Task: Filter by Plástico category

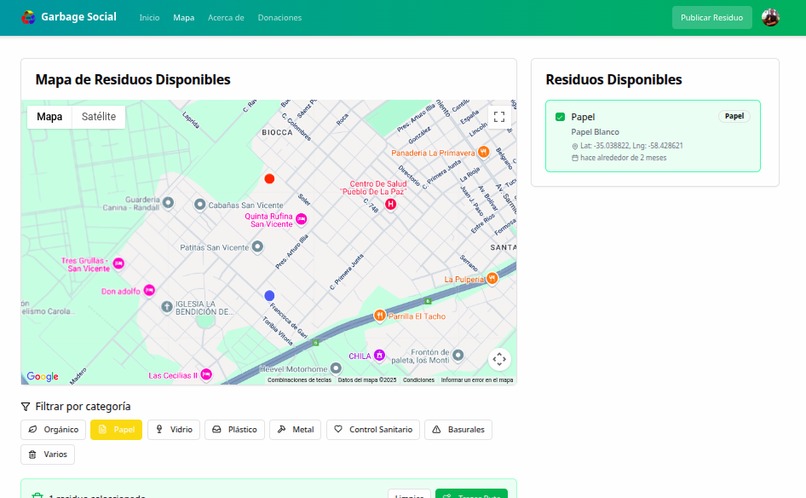Action: tap(234, 430)
